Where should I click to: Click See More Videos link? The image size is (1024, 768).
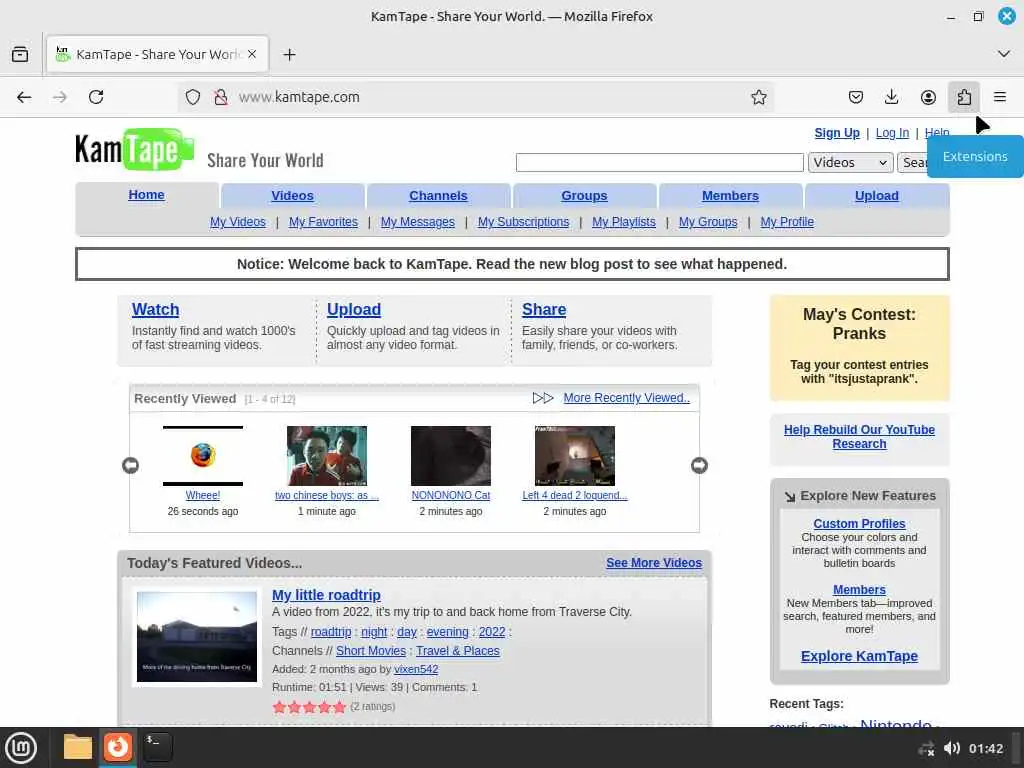pyautogui.click(x=654, y=563)
